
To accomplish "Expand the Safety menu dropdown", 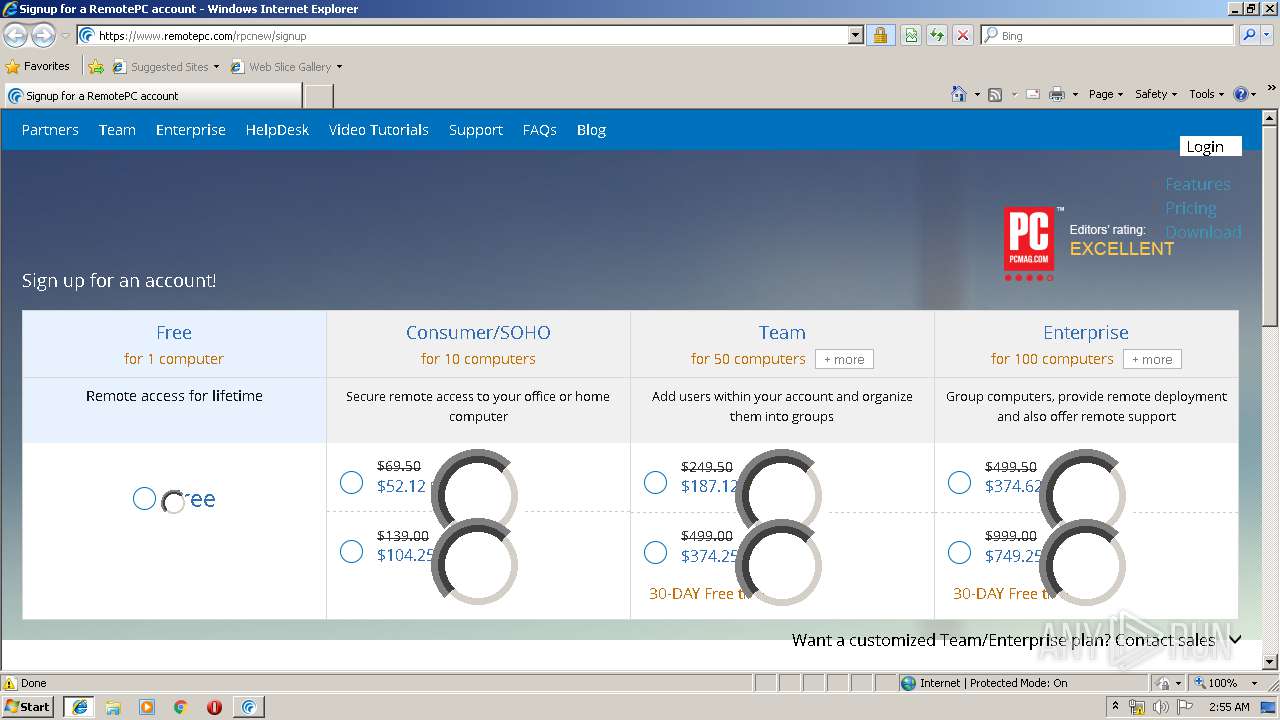I will coord(1156,94).
